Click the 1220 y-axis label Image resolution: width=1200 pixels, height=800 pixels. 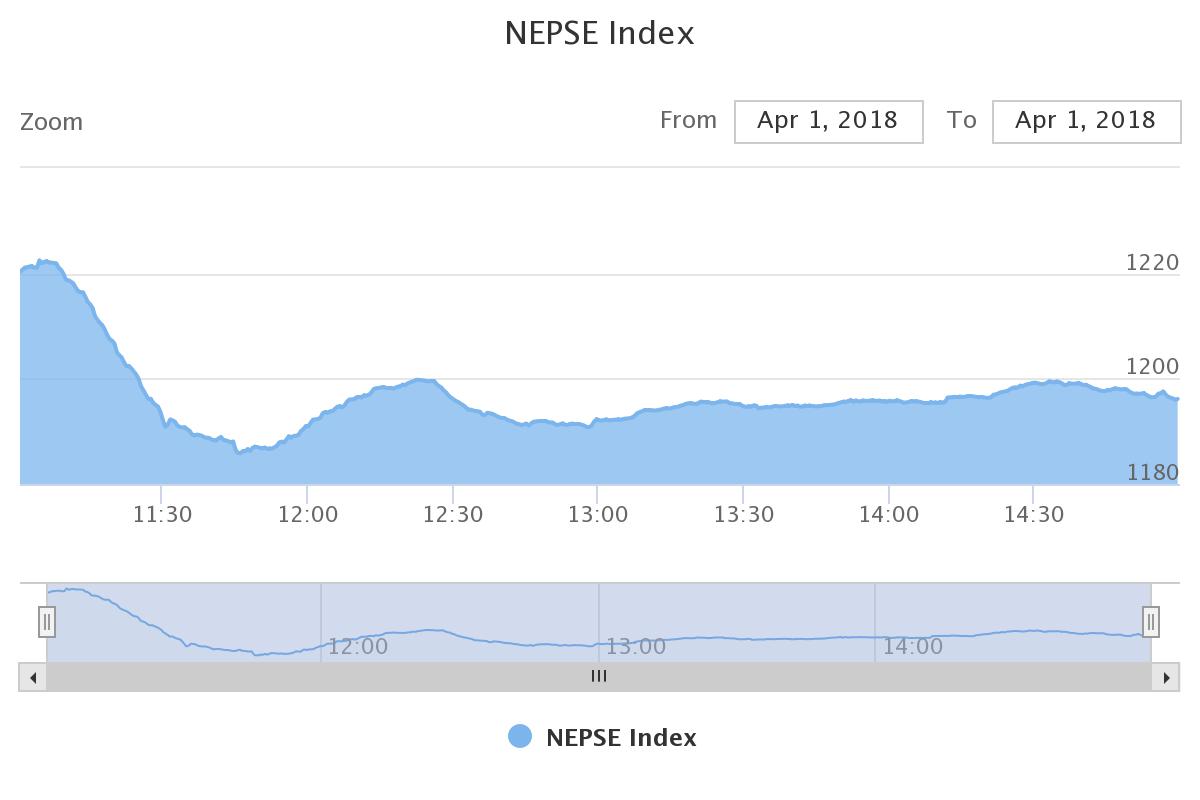tap(1153, 262)
